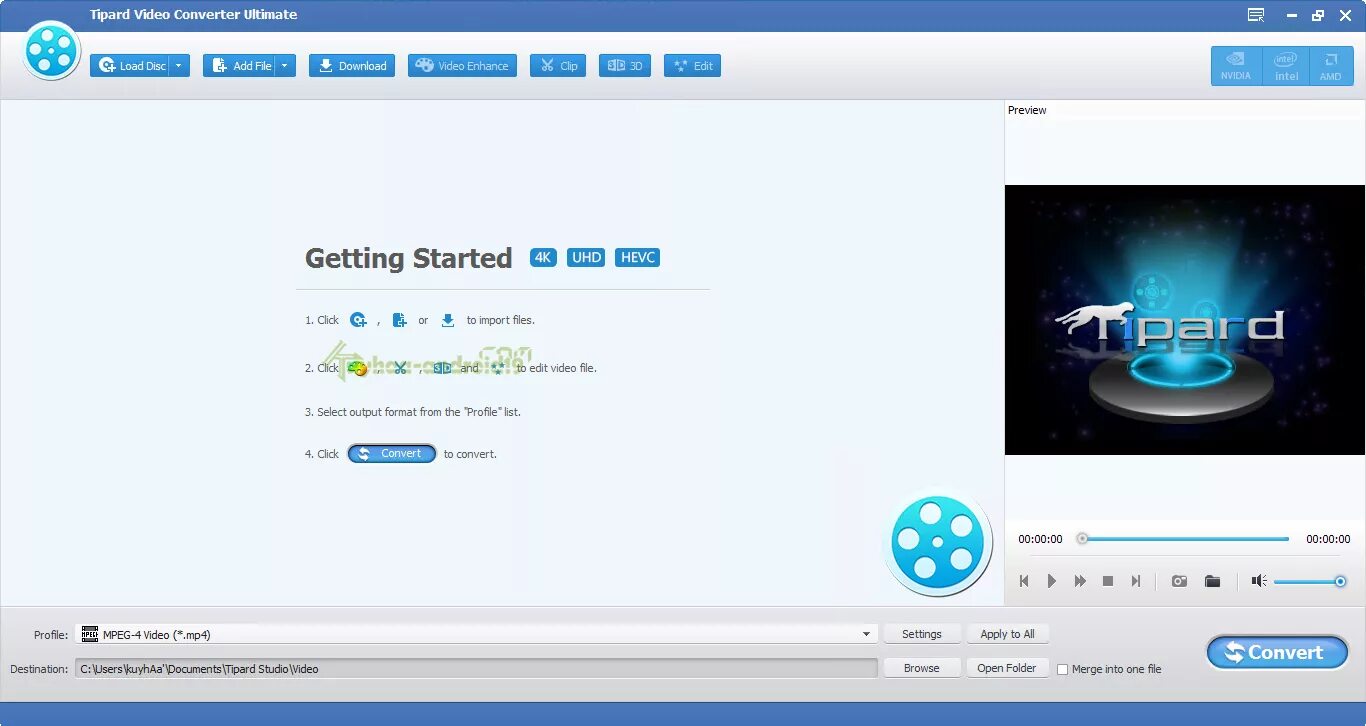Click the Tipard logo icon at top left
The height and width of the screenshot is (726, 1366).
(50, 50)
